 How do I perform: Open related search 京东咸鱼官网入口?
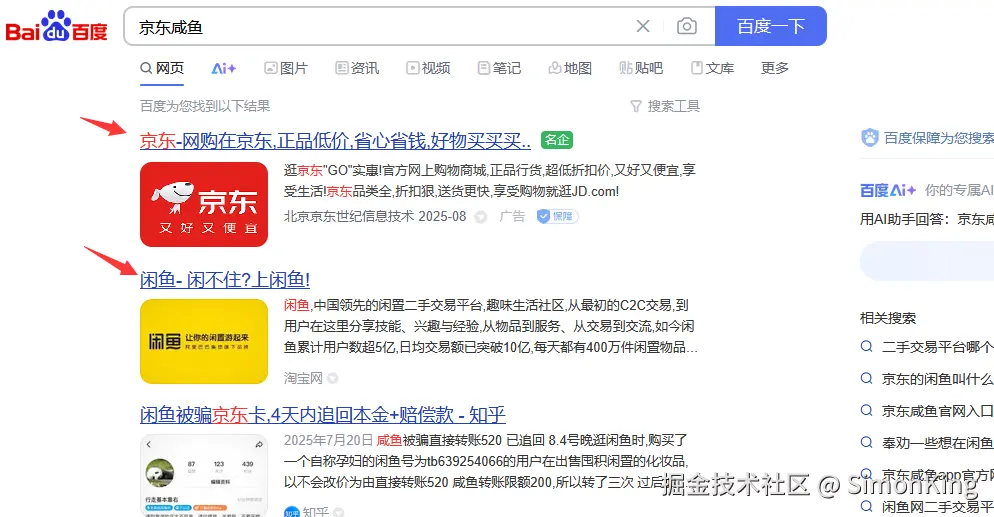[x=937, y=411]
